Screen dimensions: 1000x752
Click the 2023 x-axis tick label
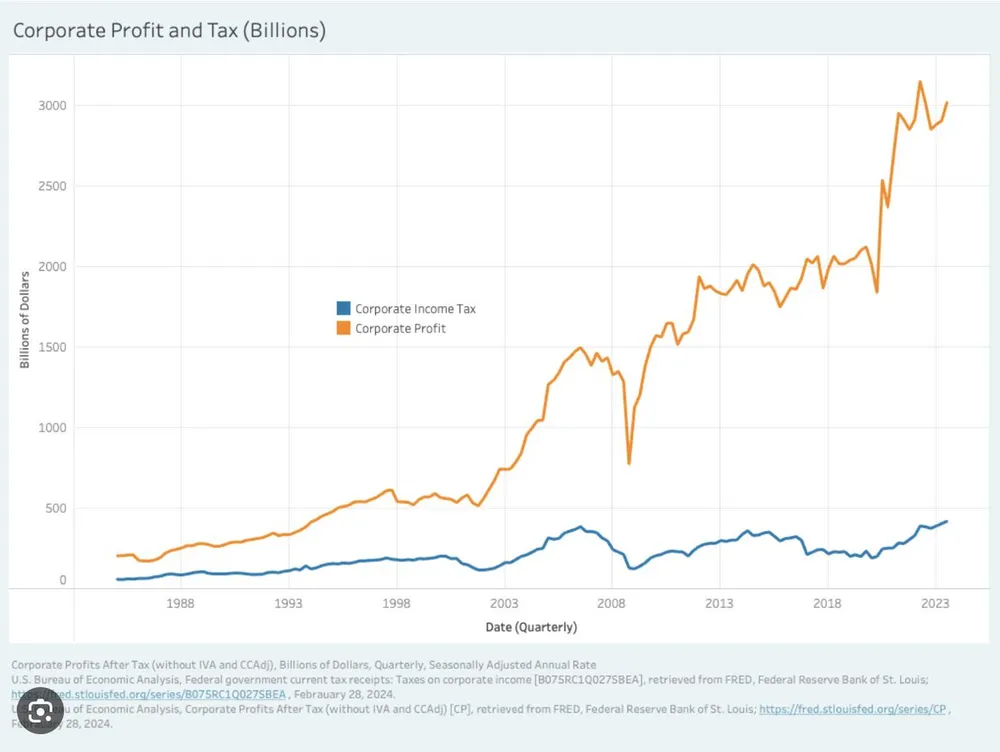tap(935, 604)
